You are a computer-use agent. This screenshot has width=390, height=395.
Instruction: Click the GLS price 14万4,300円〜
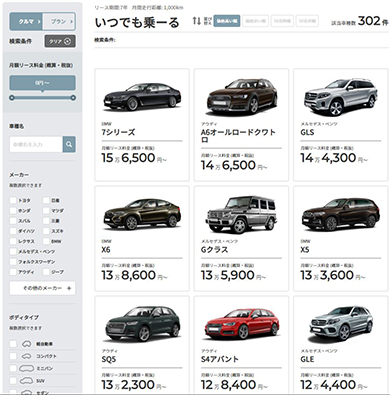[334, 158]
